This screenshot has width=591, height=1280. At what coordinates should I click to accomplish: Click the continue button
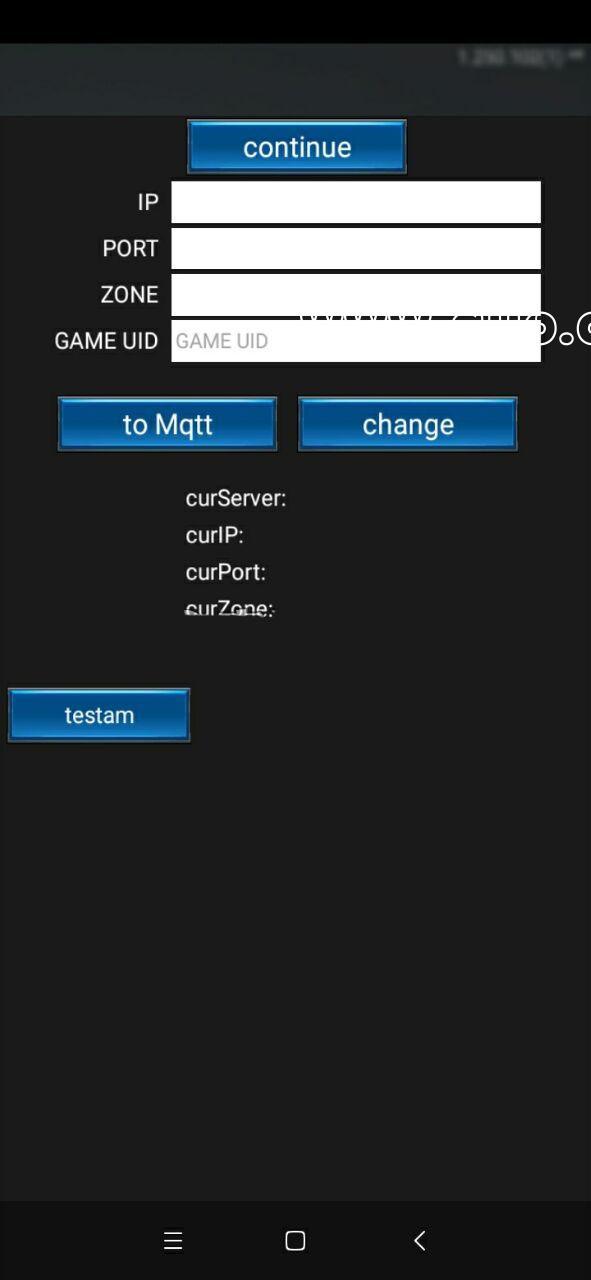[297, 147]
